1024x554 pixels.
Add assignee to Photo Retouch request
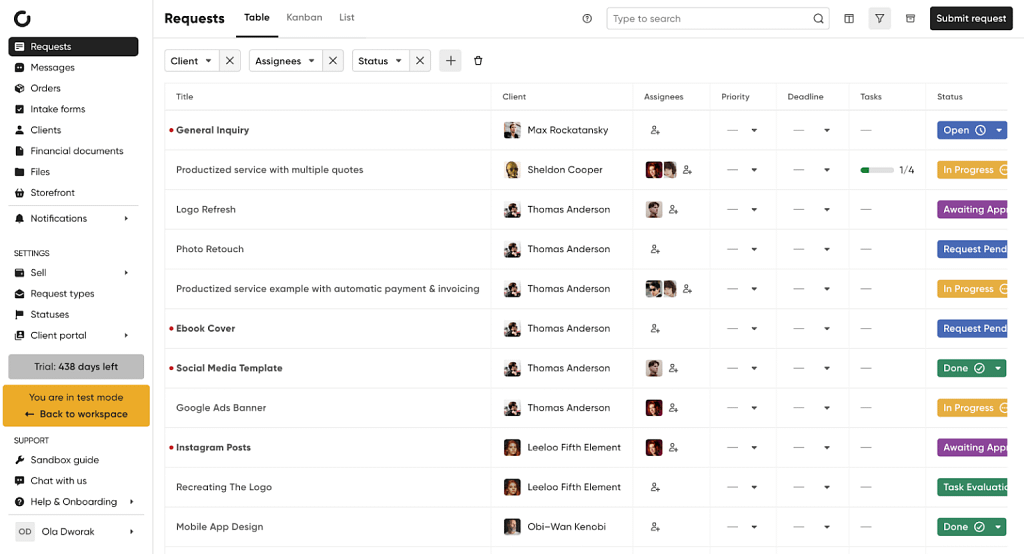point(655,249)
